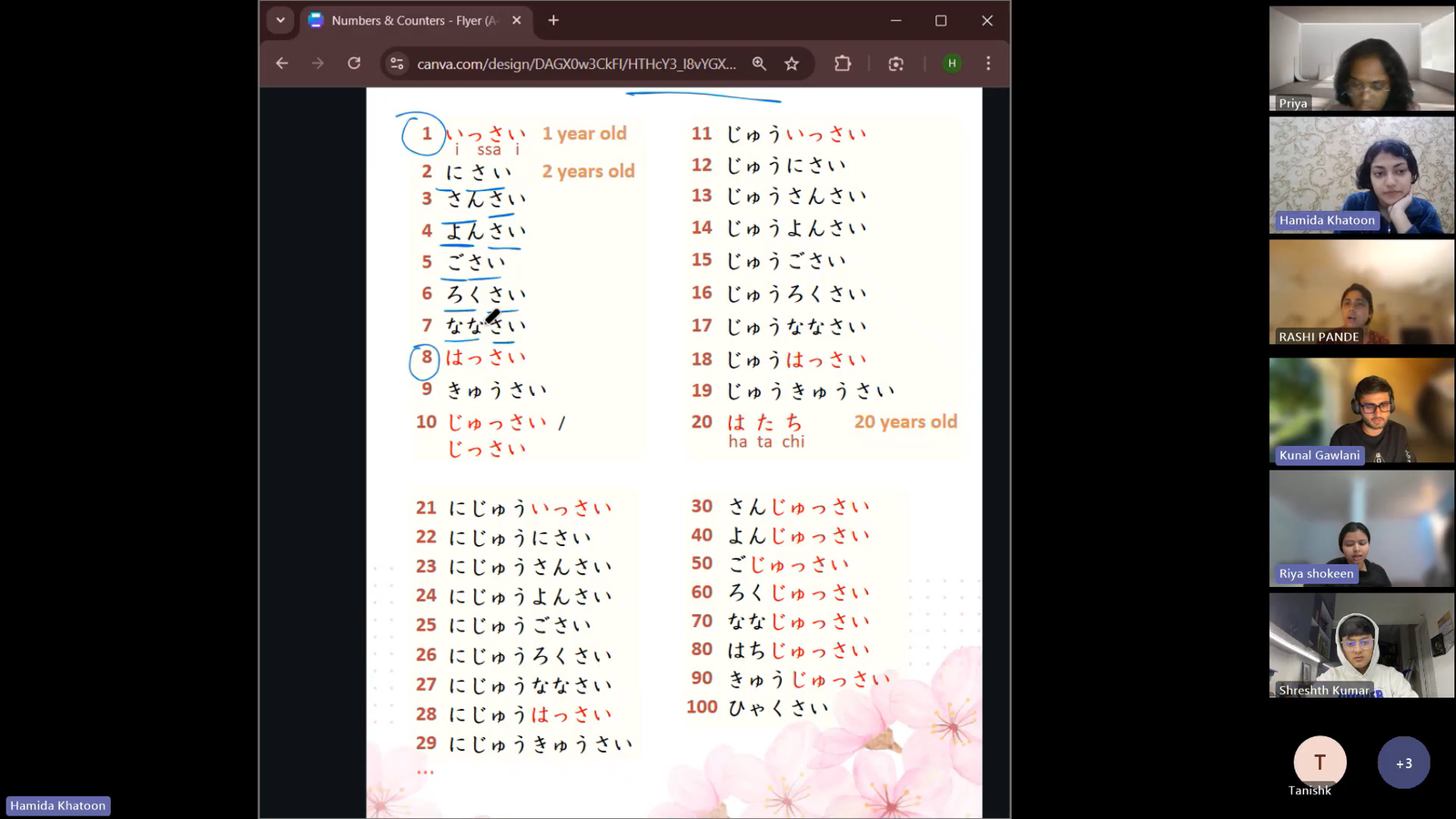Click the number 90 row
Image resolution: width=1456 pixels, height=819 pixels.
[x=790, y=678]
